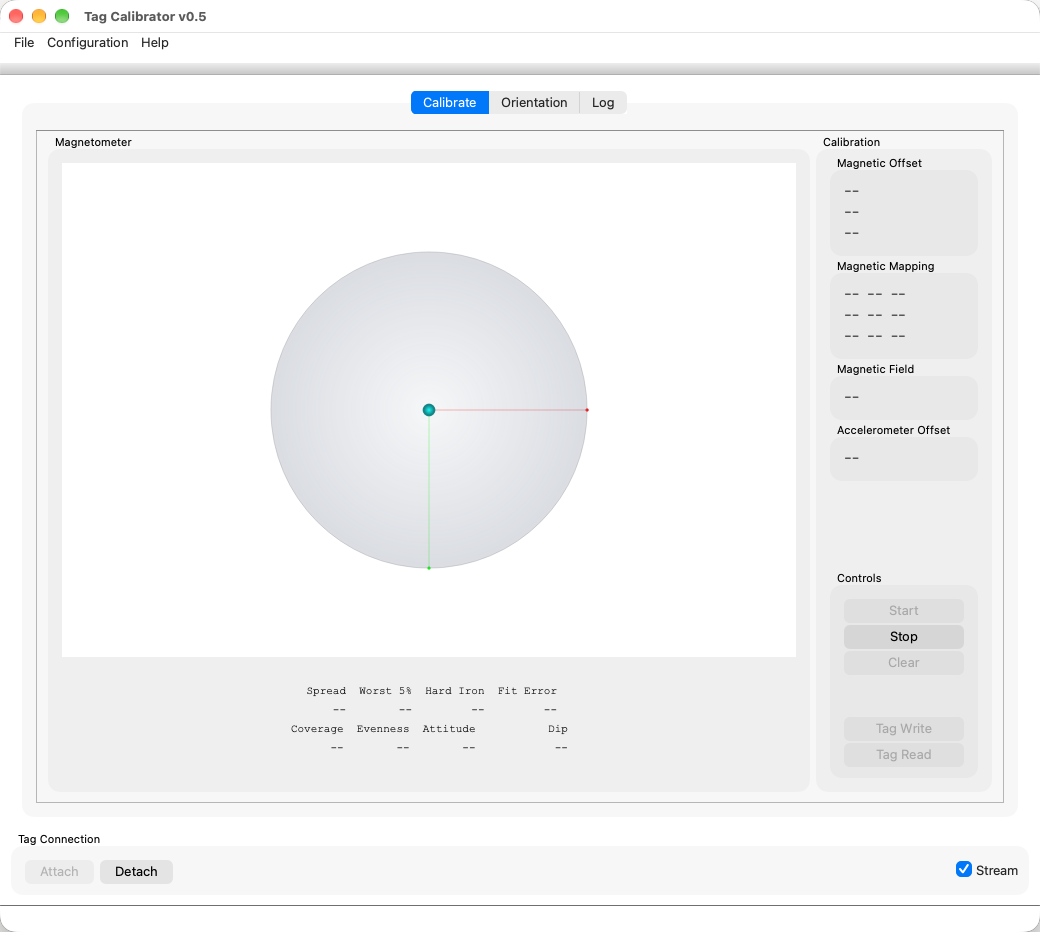This screenshot has width=1040, height=932.
Task: Click the Coverage statistic label
Action: click(317, 729)
